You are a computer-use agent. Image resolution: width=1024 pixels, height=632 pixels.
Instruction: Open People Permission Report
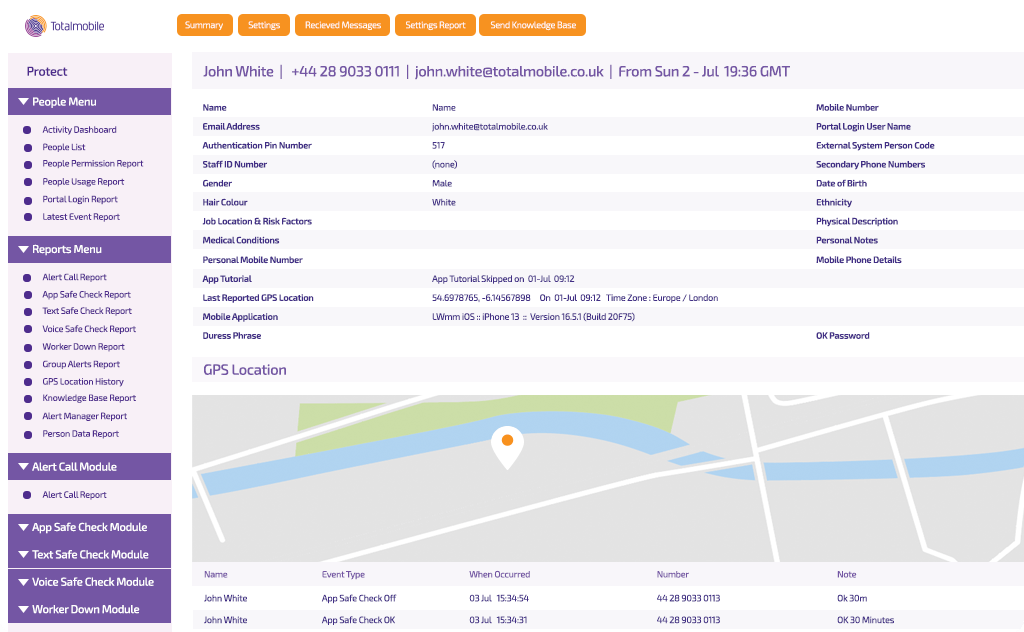click(x=93, y=164)
